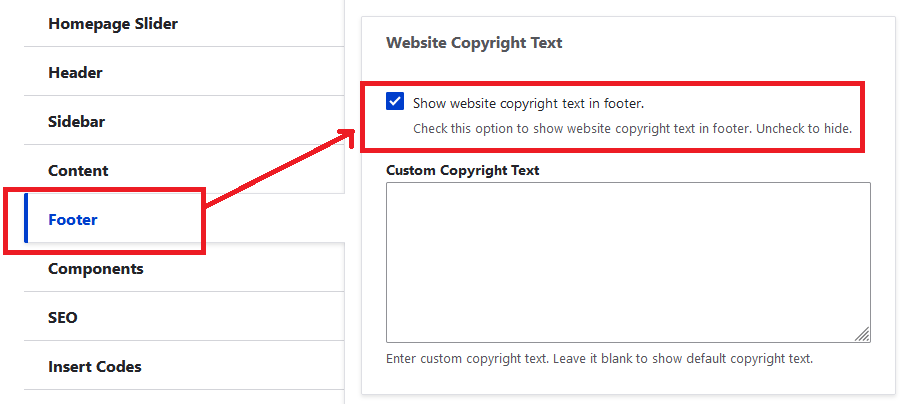Select the active Footer tab
Viewport: 903px width, 404px height.
pyautogui.click(x=73, y=219)
